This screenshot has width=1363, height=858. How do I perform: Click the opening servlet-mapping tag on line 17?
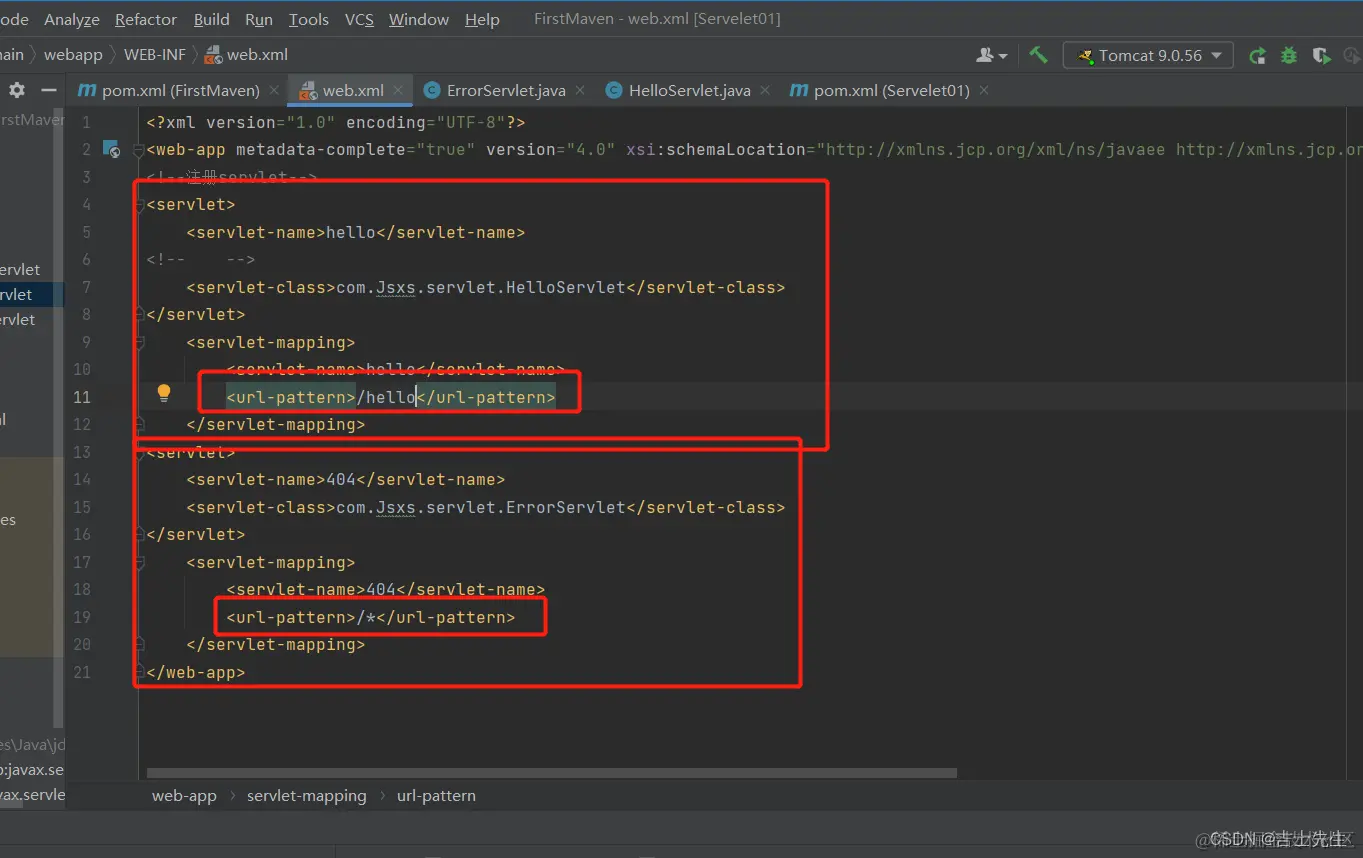coord(271,563)
